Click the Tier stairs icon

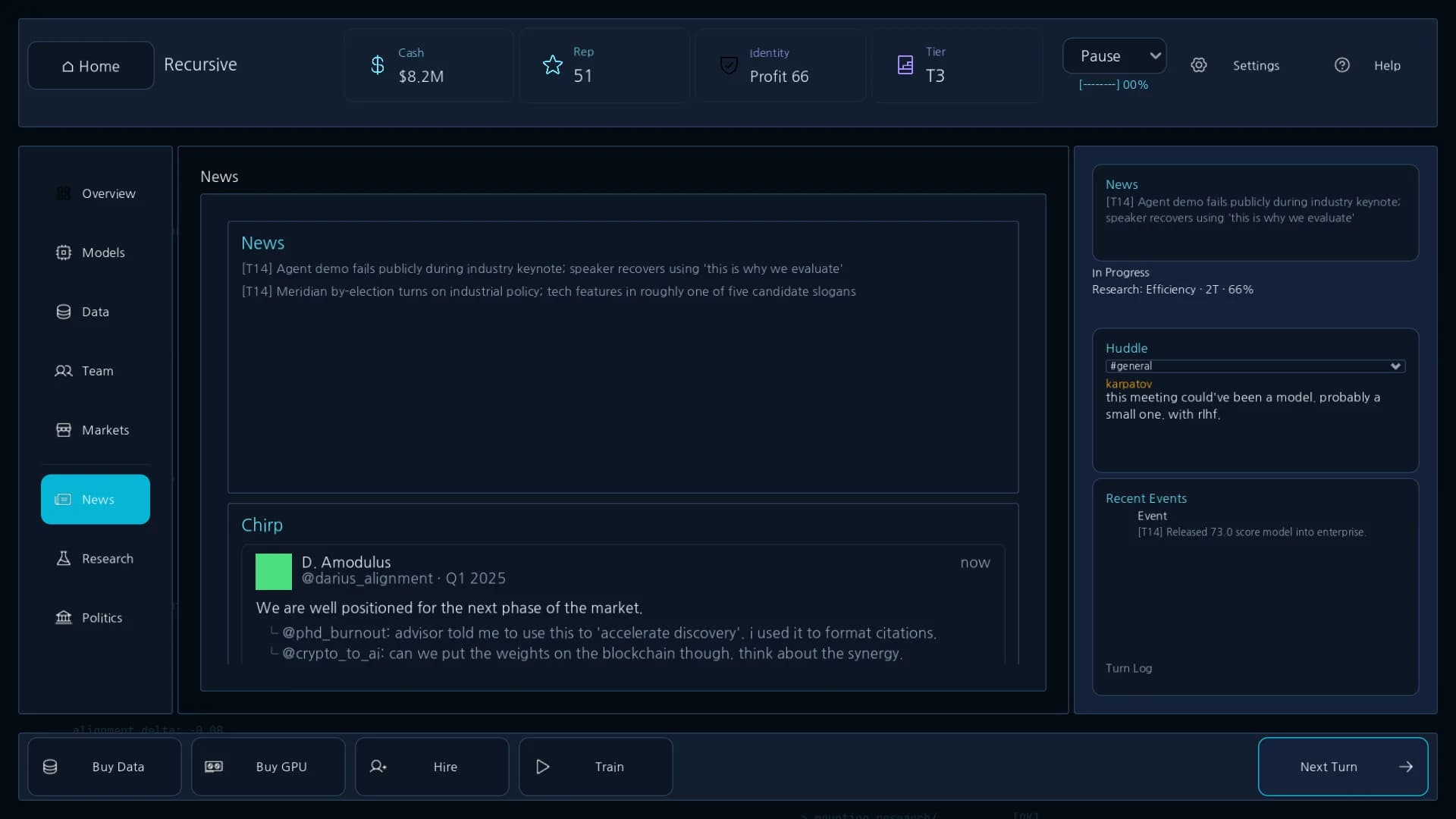(905, 65)
